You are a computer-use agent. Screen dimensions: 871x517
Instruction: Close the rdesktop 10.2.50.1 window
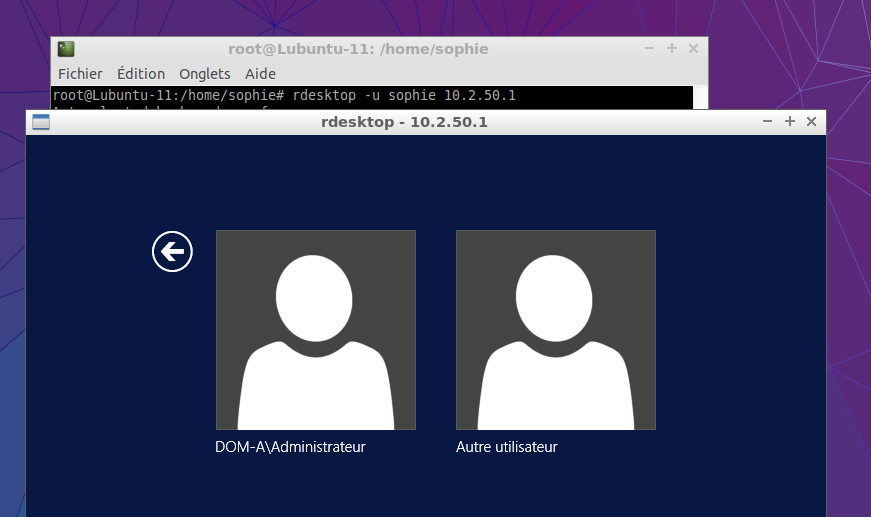coord(812,121)
